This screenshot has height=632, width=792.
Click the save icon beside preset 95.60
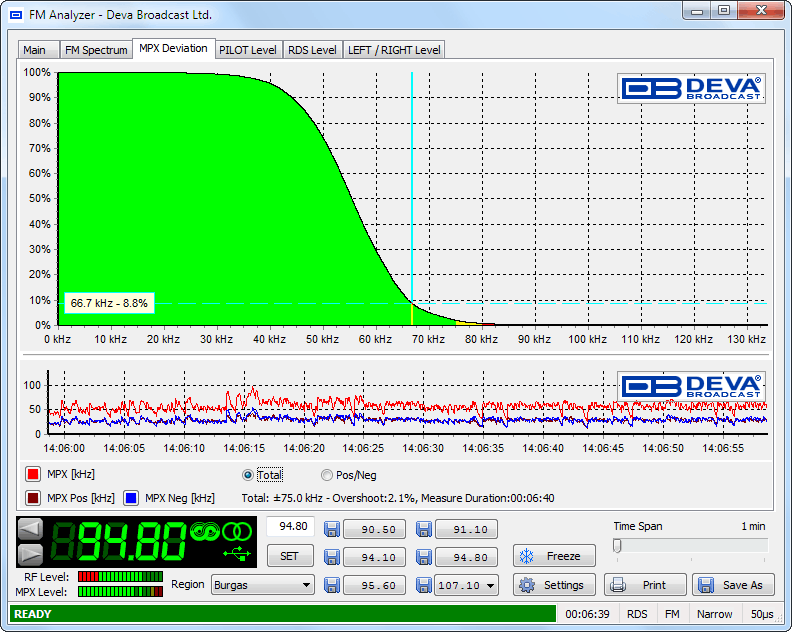tap(332, 585)
